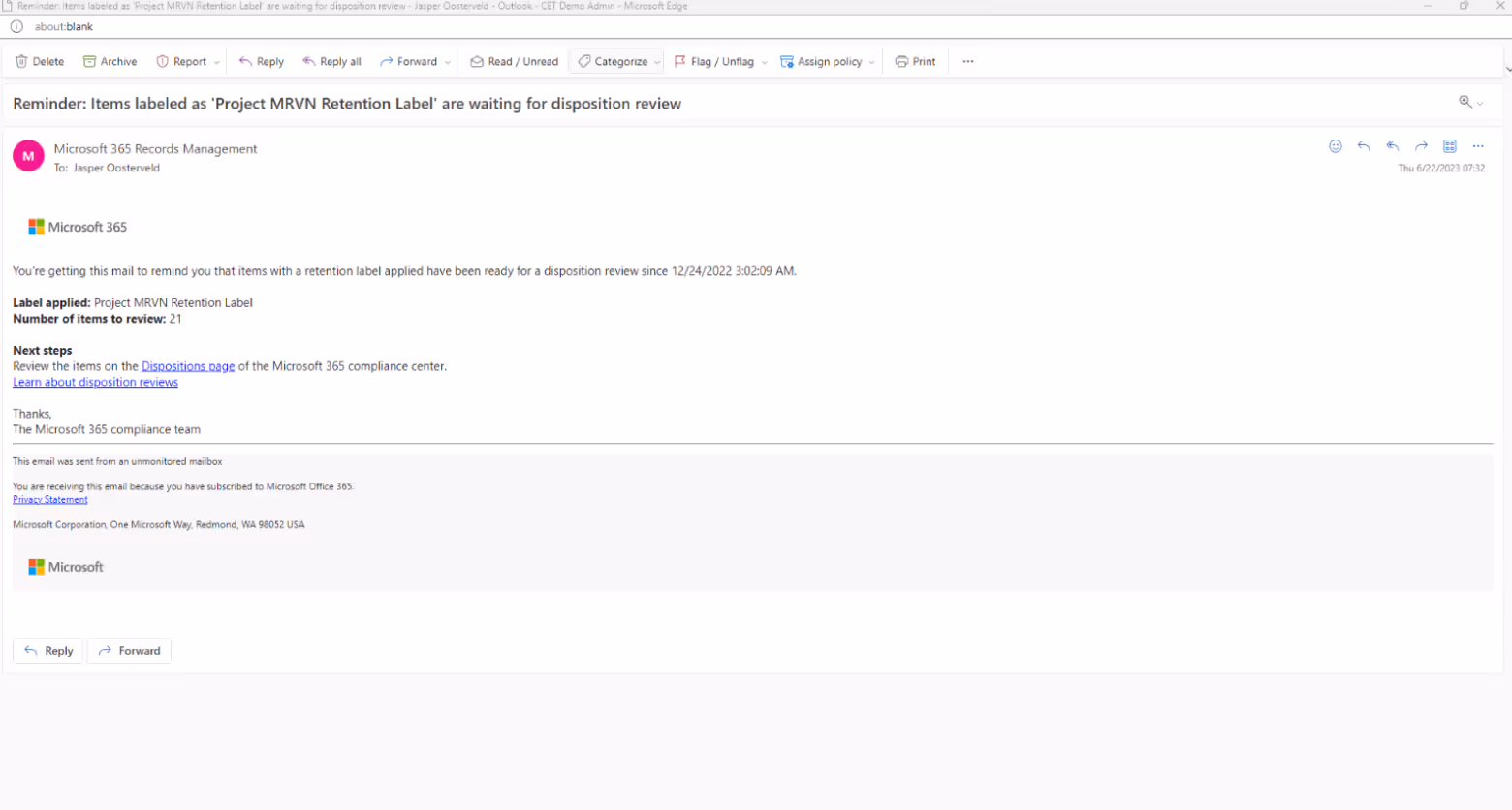Image resolution: width=1512 pixels, height=810 pixels.
Task: Click the Microsoft Corporation address line
Action: pos(159,525)
